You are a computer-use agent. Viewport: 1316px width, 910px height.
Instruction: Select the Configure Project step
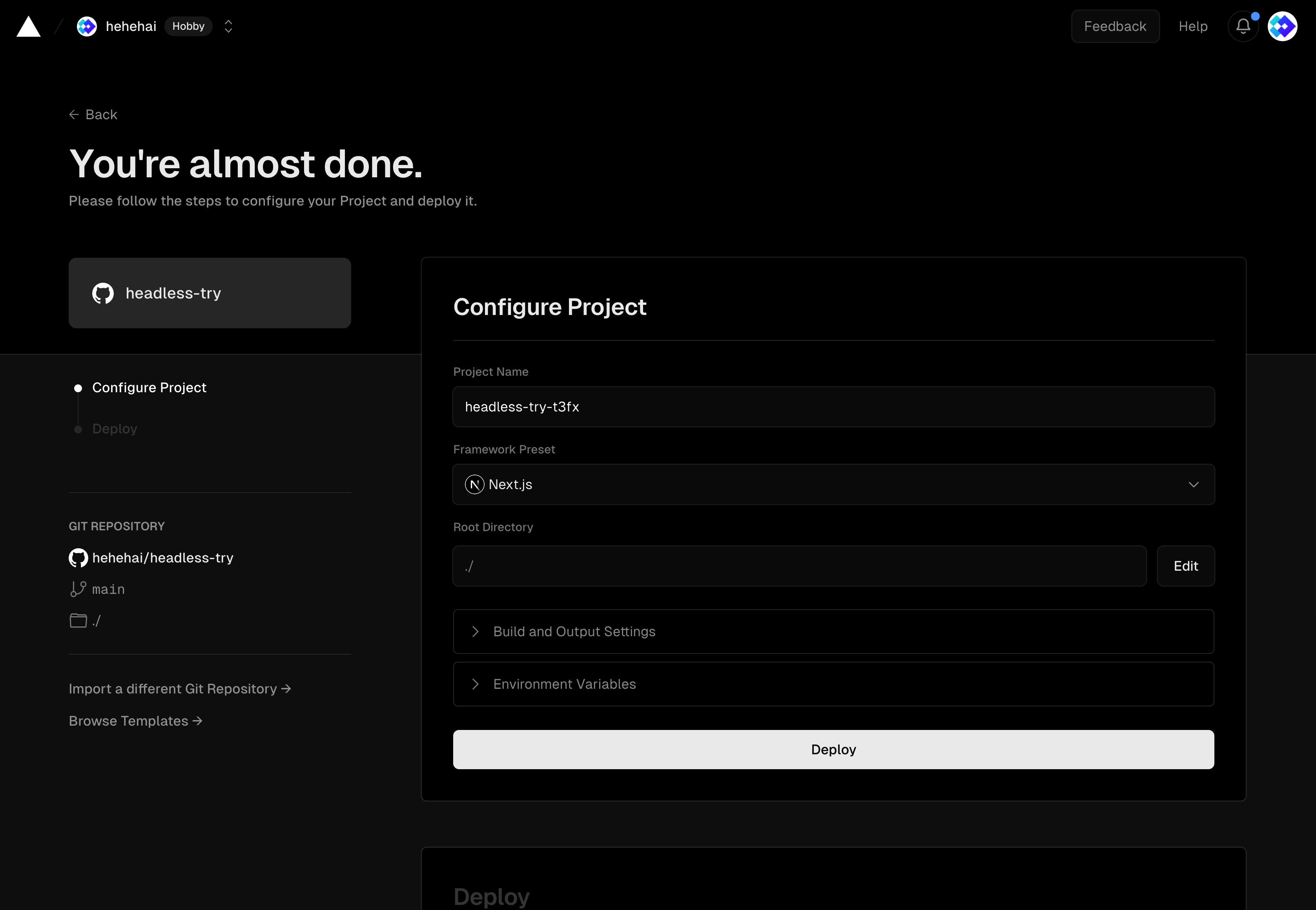pyautogui.click(x=149, y=388)
